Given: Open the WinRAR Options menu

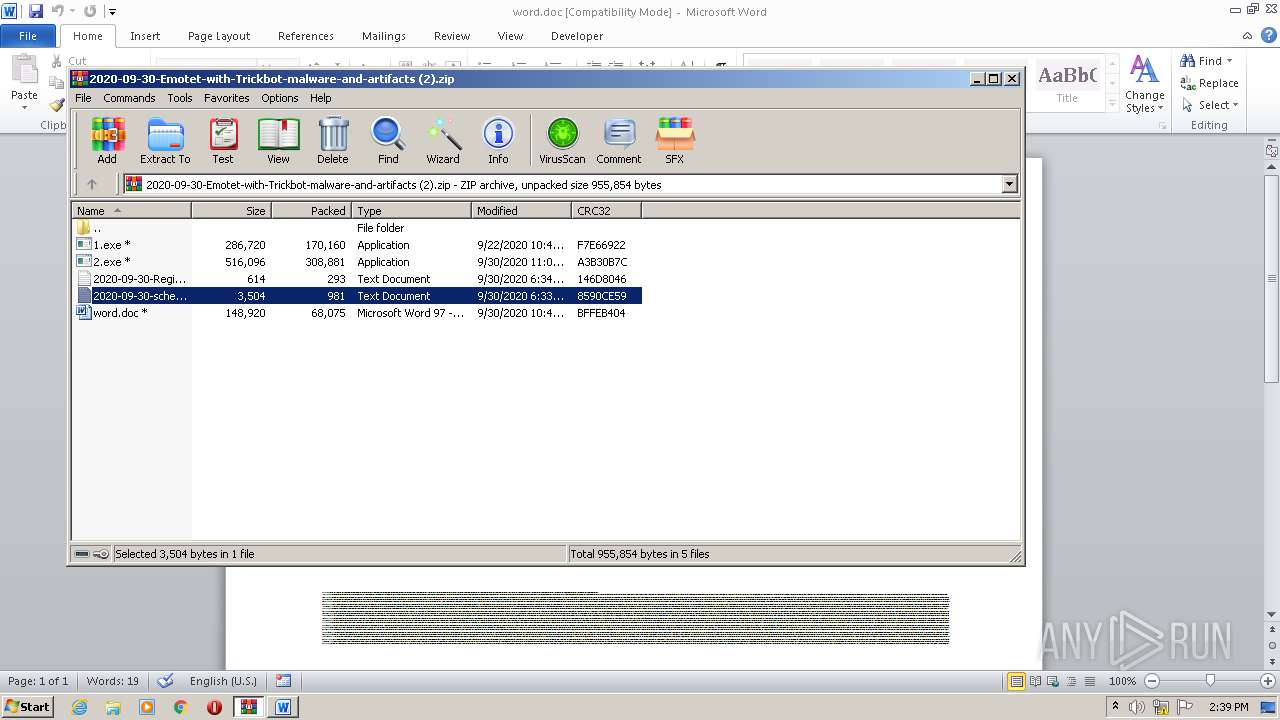Looking at the screenshot, I should pyautogui.click(x=280, y=98).
